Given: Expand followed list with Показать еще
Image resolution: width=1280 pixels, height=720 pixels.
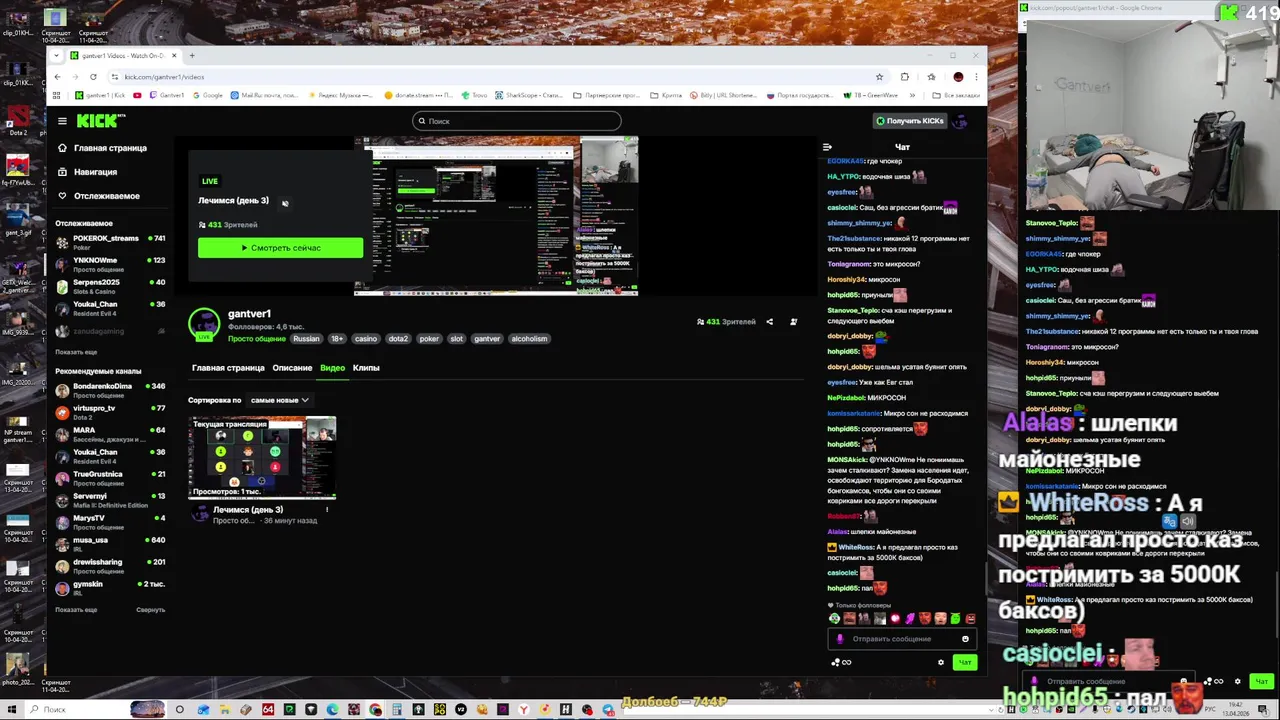Looking at the screenshot, I should (x=76, y=352).
